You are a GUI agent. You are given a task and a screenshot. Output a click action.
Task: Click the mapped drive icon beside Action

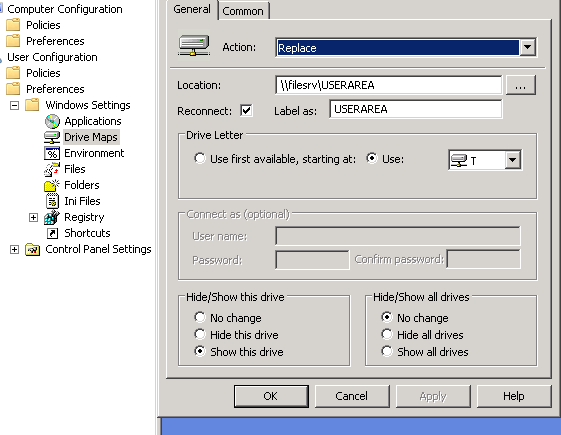coord(194,46)
